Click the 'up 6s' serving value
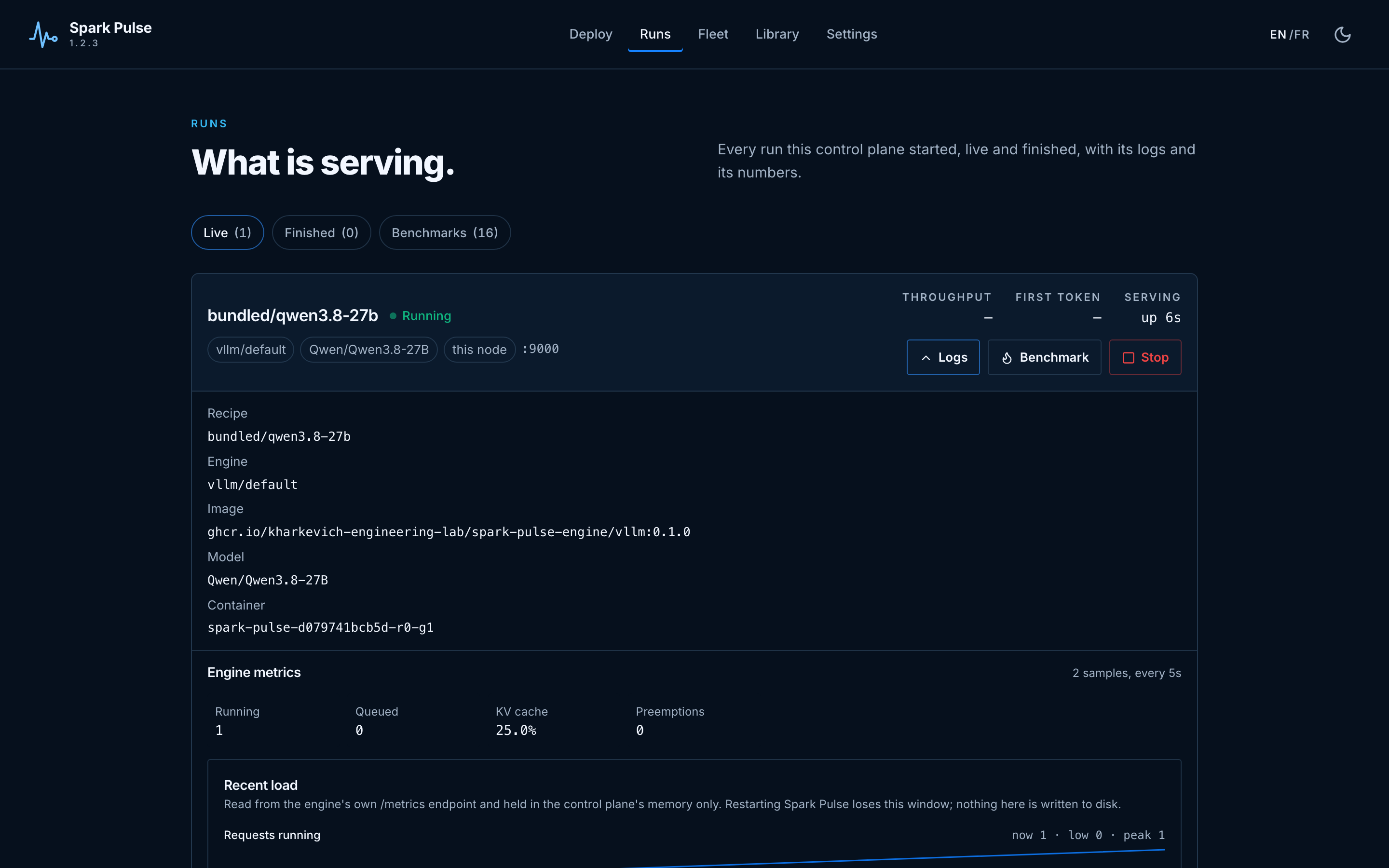The width and height of the screenshot is (1389, 868). point(1160,318)
